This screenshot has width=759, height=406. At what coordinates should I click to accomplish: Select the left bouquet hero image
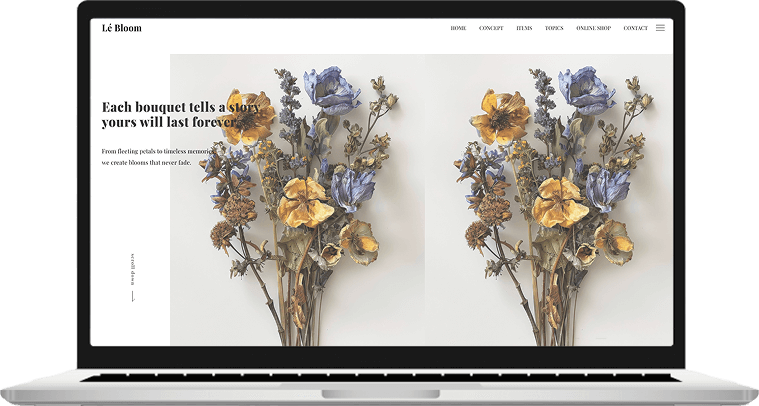[297, 200]
